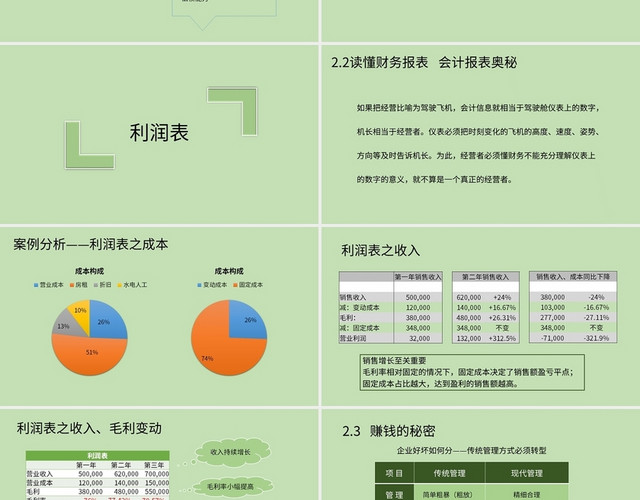The width and height of the screenshot is (640, 500).
Task: Click the 103,000 cell
Action: [553, 308]
